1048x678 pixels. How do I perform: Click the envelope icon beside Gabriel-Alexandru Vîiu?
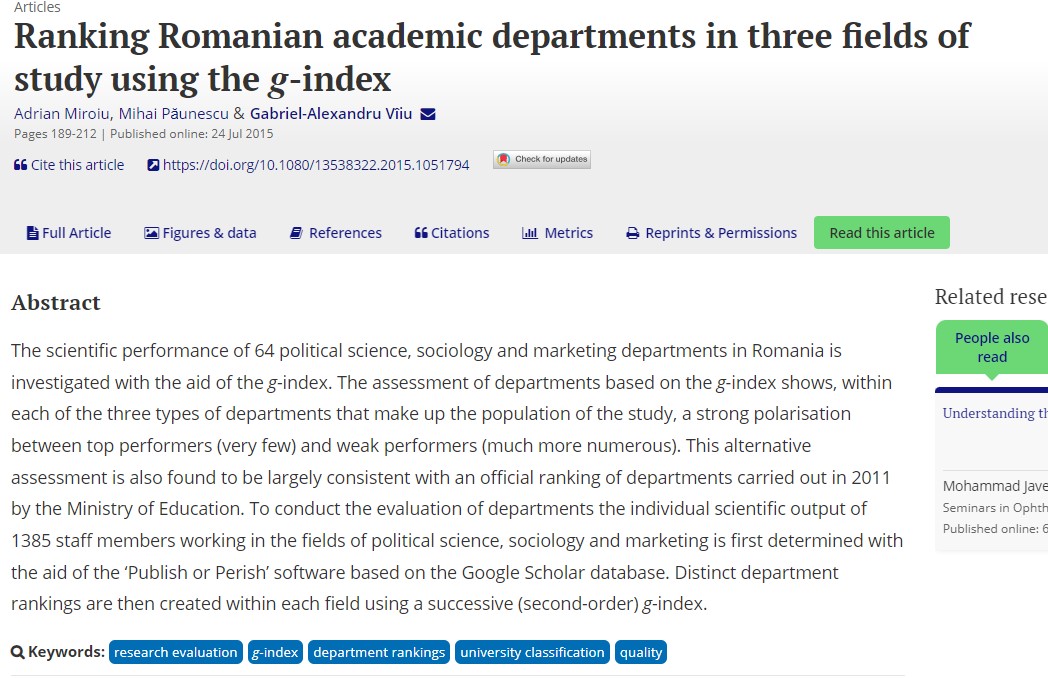click(428, 114)
